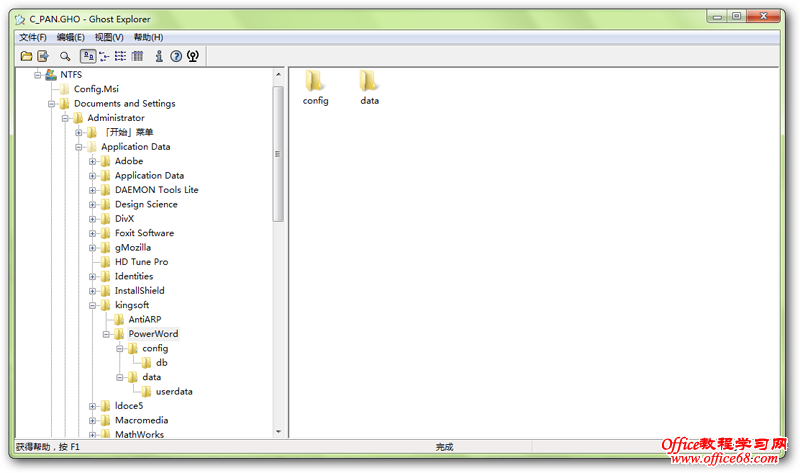
Task: Click the Extract toolbar icon
Action: coord(43,56)
